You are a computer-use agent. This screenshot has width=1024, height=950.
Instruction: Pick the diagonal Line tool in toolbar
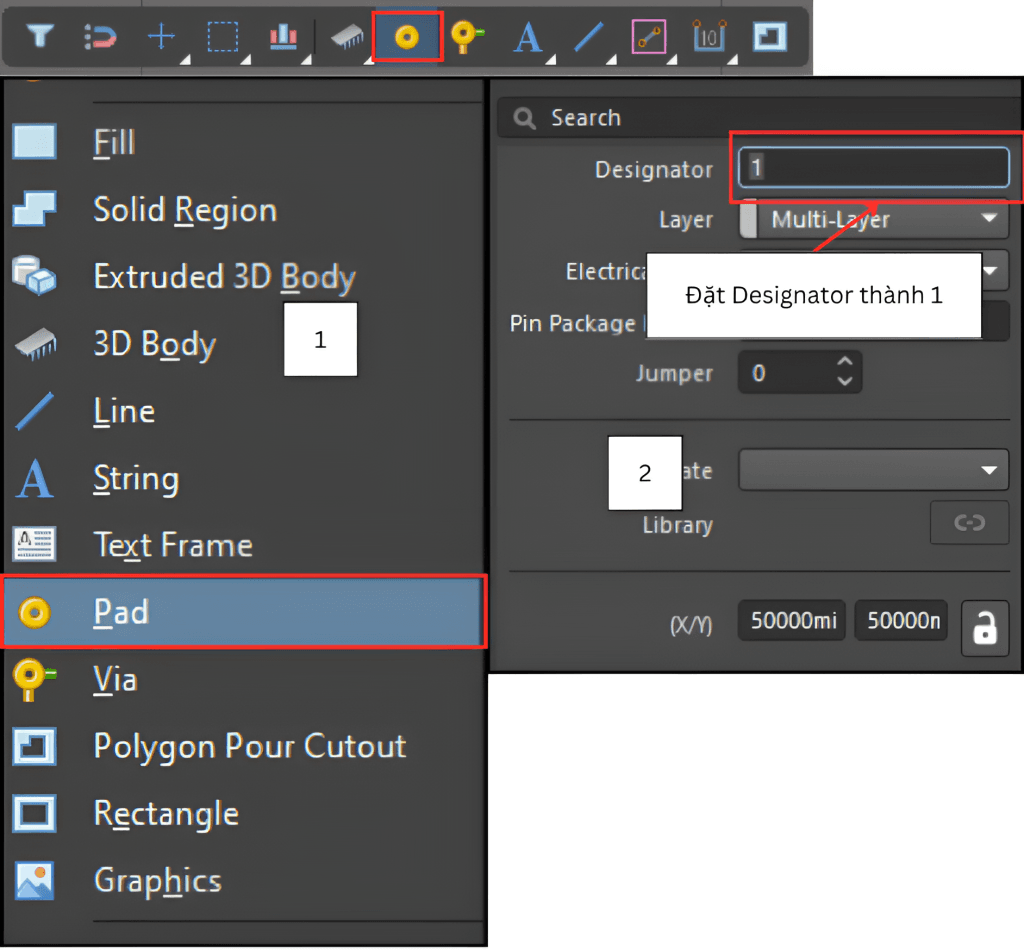coord(588,38)
